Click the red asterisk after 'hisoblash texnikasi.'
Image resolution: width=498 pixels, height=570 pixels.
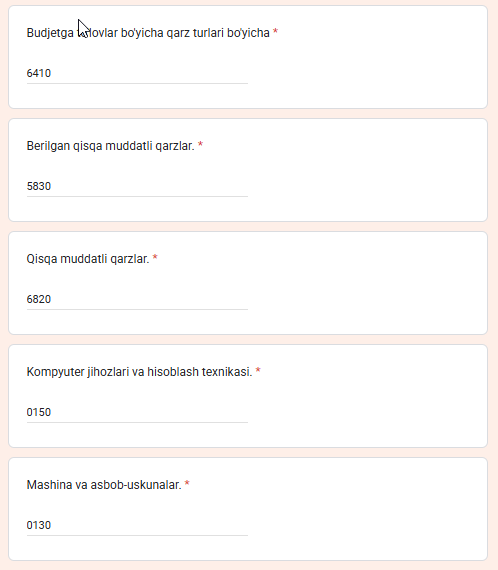coord(258,370)
